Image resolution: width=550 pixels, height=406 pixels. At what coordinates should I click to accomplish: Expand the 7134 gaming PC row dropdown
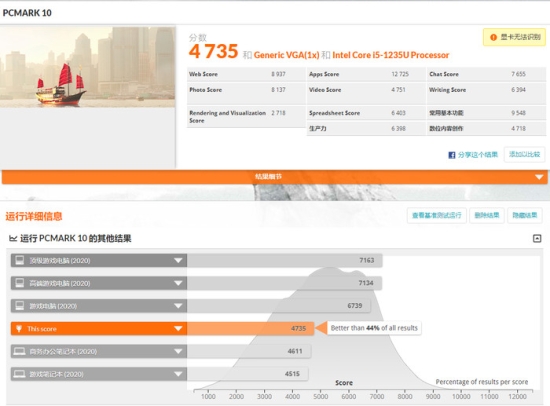tap(178, 283)
